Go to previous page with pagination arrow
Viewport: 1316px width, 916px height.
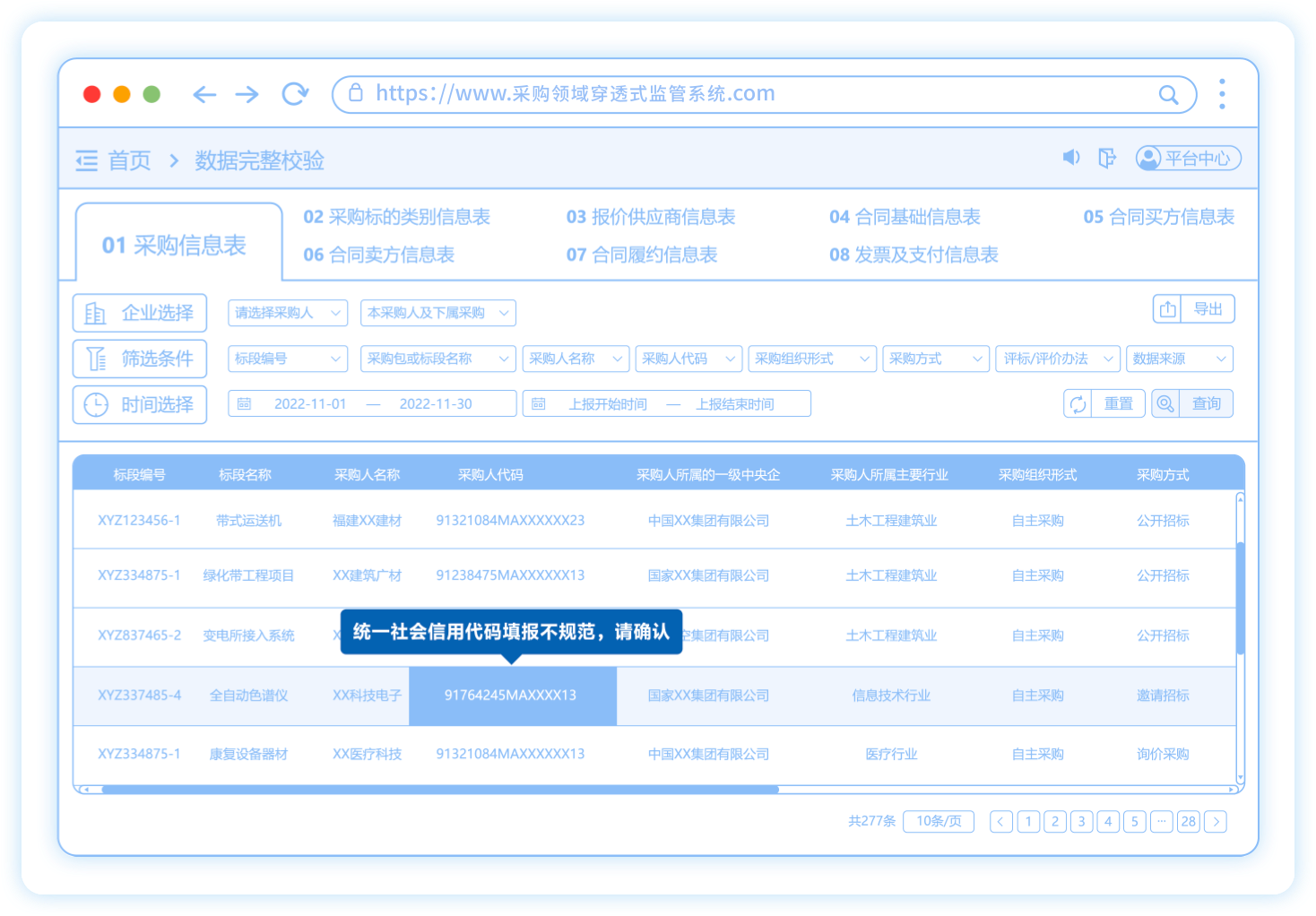[x=1001, y=822]
